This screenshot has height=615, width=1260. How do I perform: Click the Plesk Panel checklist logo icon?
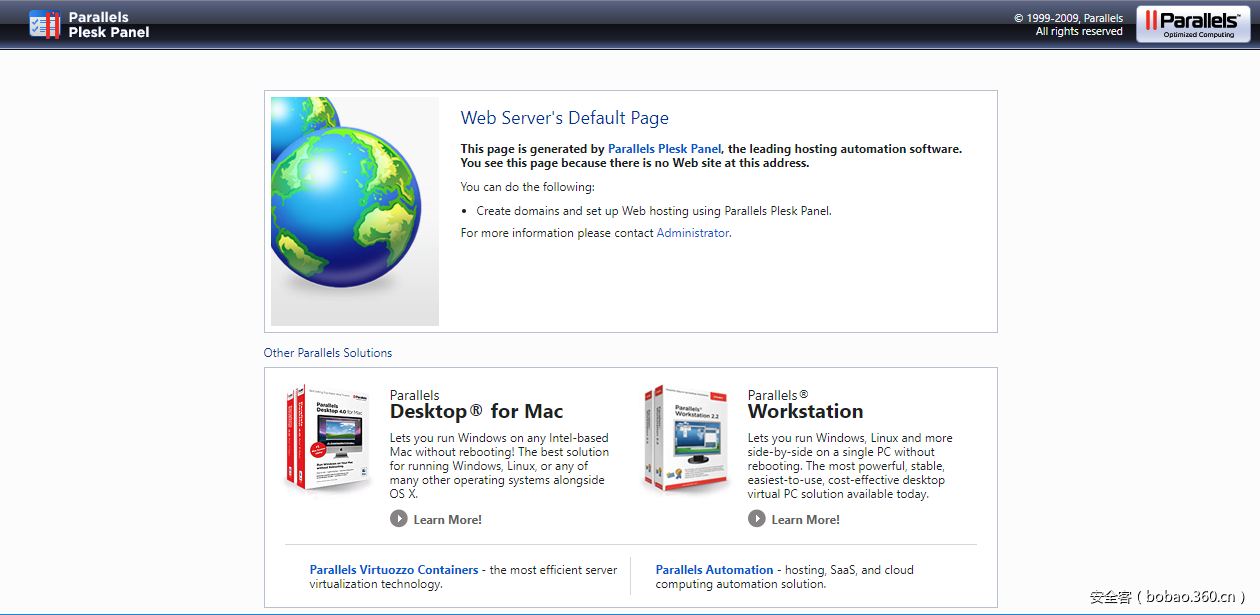(x=45, y=24)
